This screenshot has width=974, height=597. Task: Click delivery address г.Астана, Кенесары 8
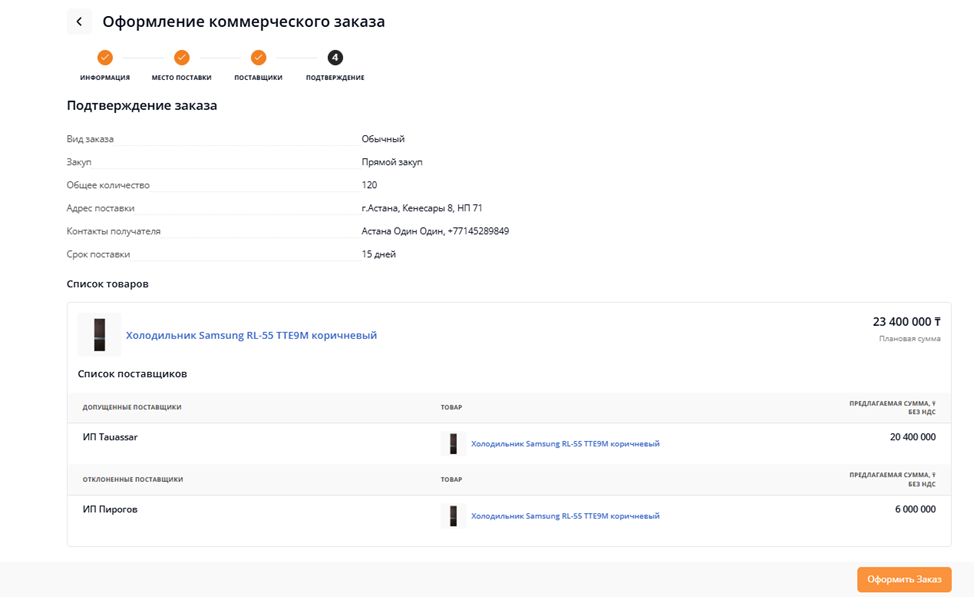pyautogui.click(x=422, y=208)
